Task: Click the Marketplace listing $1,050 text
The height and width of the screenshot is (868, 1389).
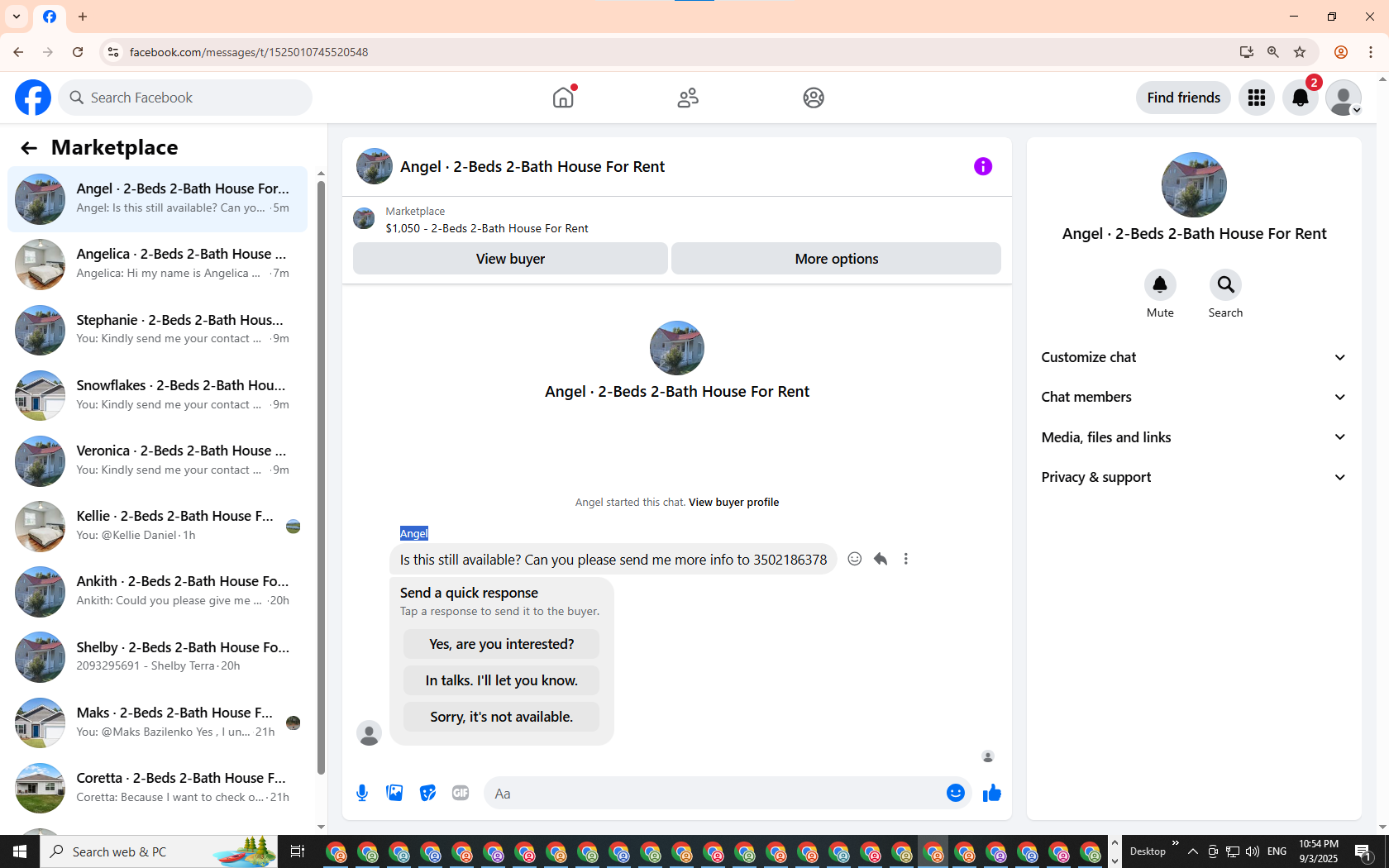Action: click(x=487, y=229)
